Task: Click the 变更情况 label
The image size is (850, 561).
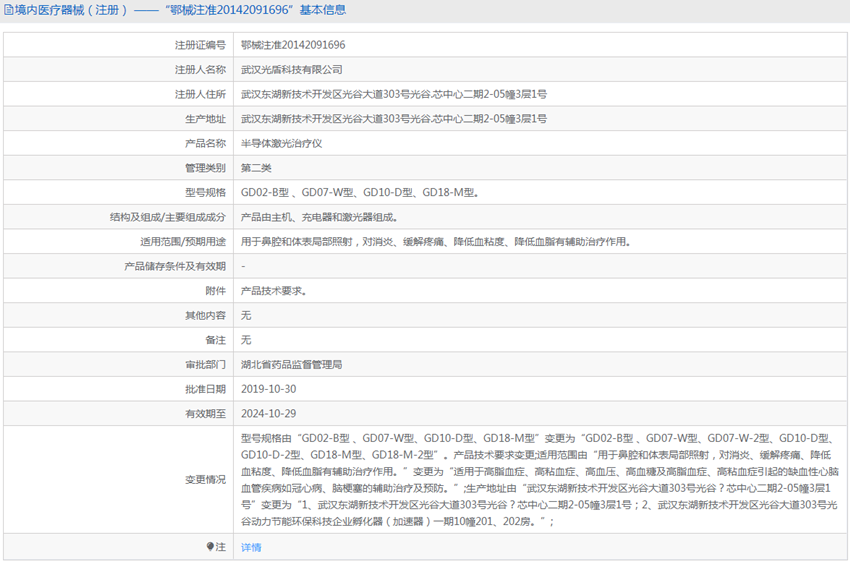Action: click(x=205, y=480)
